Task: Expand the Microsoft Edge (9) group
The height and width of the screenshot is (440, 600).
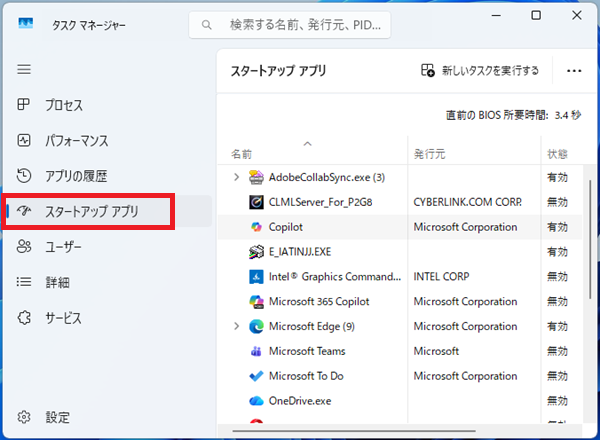Action: [236, 326]
